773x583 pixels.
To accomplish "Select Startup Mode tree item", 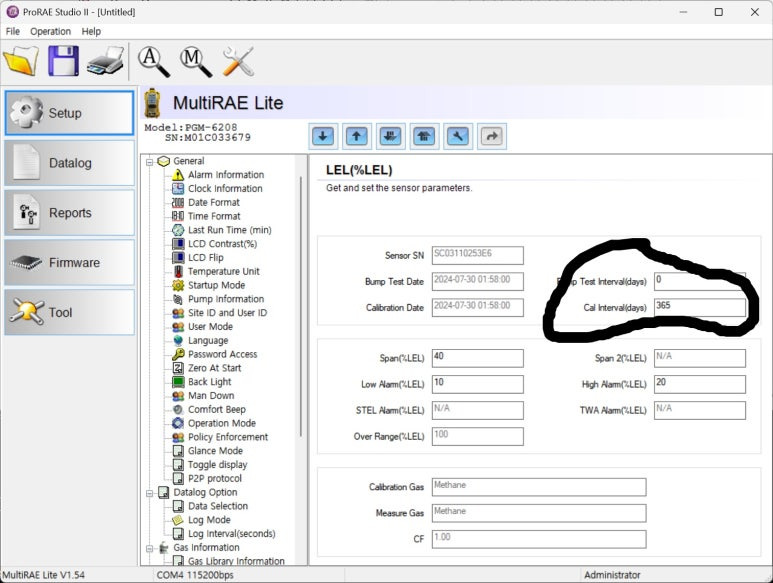I will coord(216,285).
